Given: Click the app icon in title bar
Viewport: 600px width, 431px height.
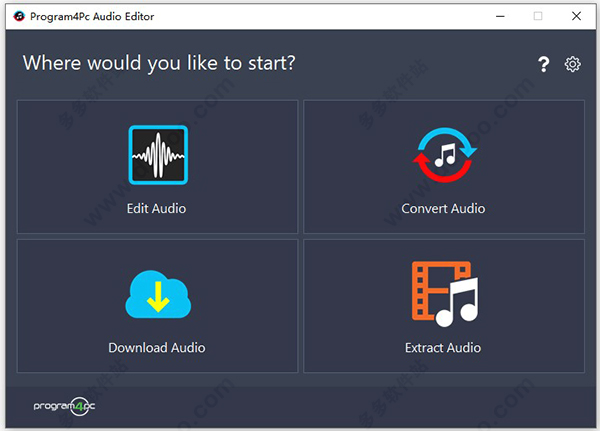Looking at the screenshot, I should 19,16.
